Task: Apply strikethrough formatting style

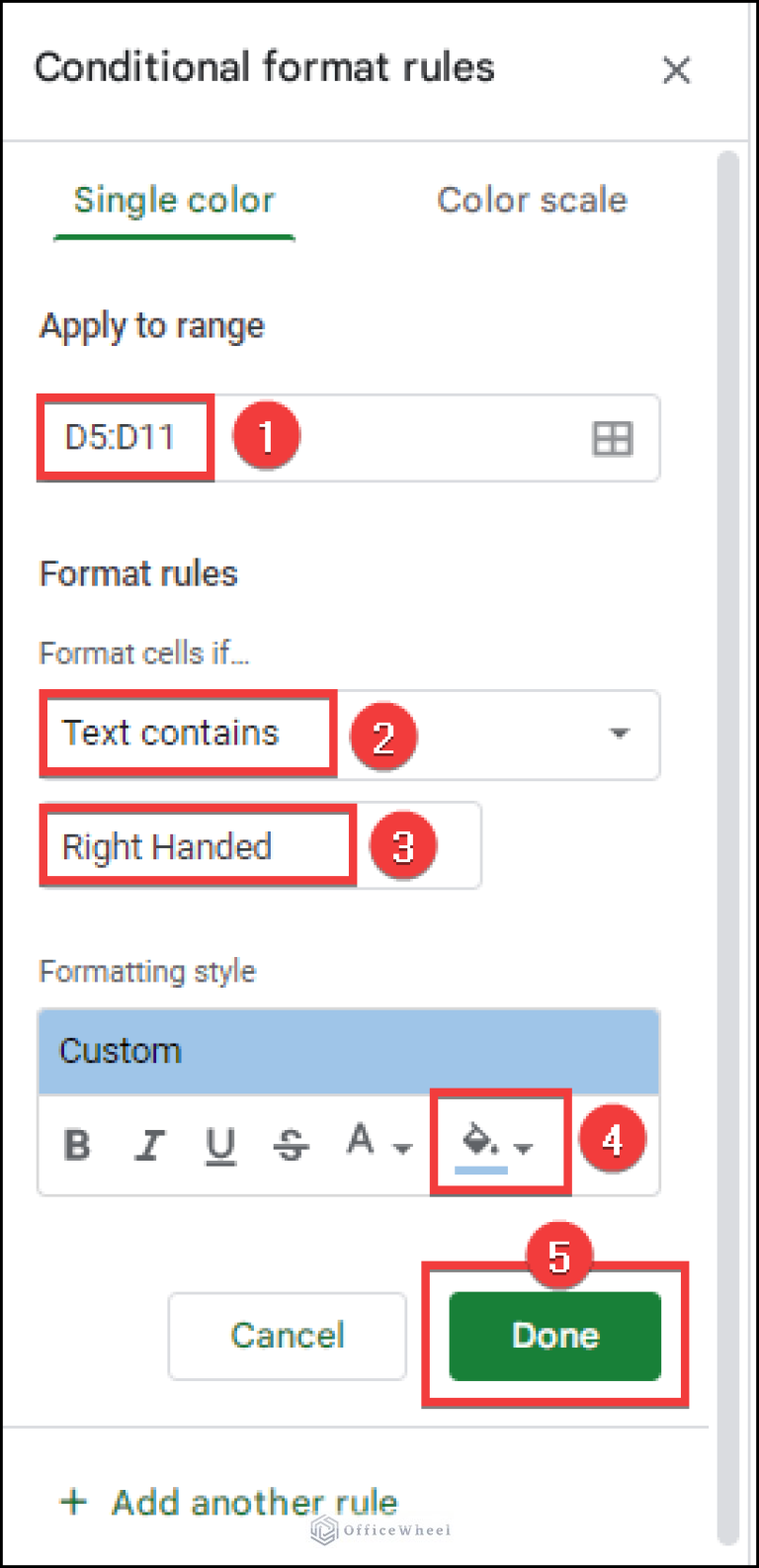Action: click(292, 1145)
